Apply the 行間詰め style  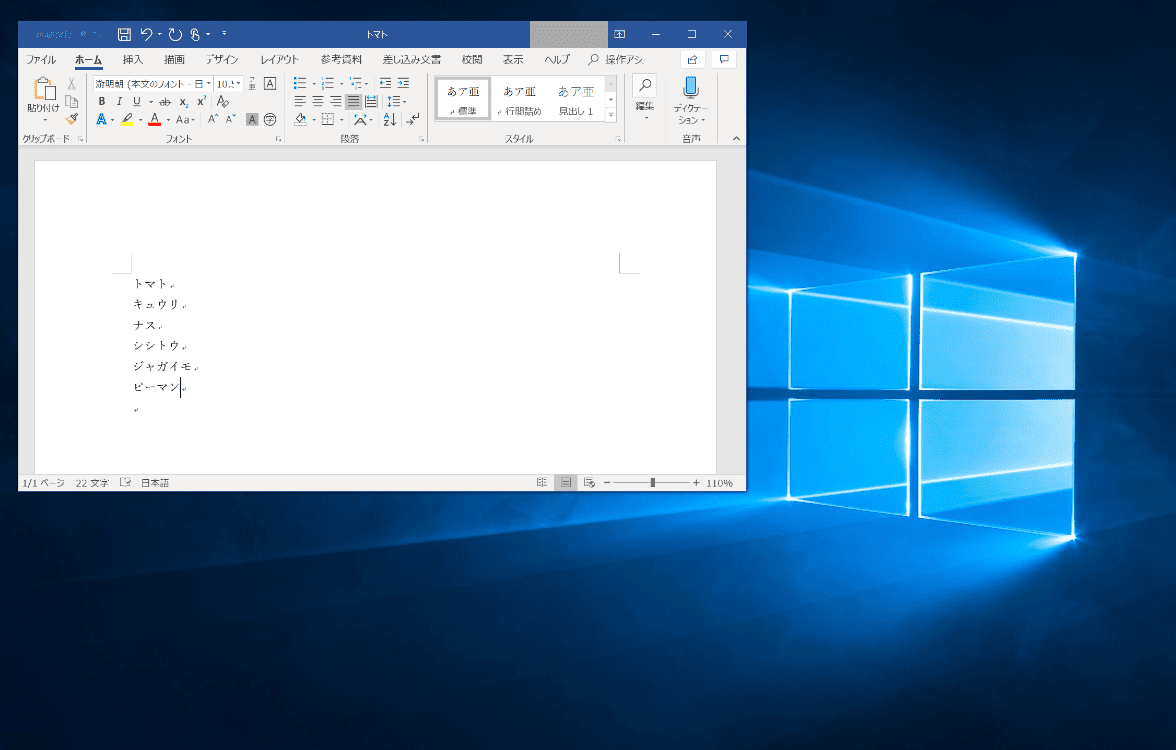pos(519,99)
